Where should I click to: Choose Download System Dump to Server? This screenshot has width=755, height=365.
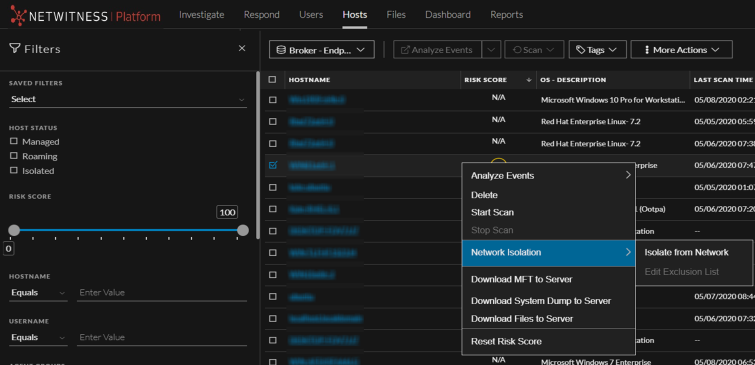[548, 301]
